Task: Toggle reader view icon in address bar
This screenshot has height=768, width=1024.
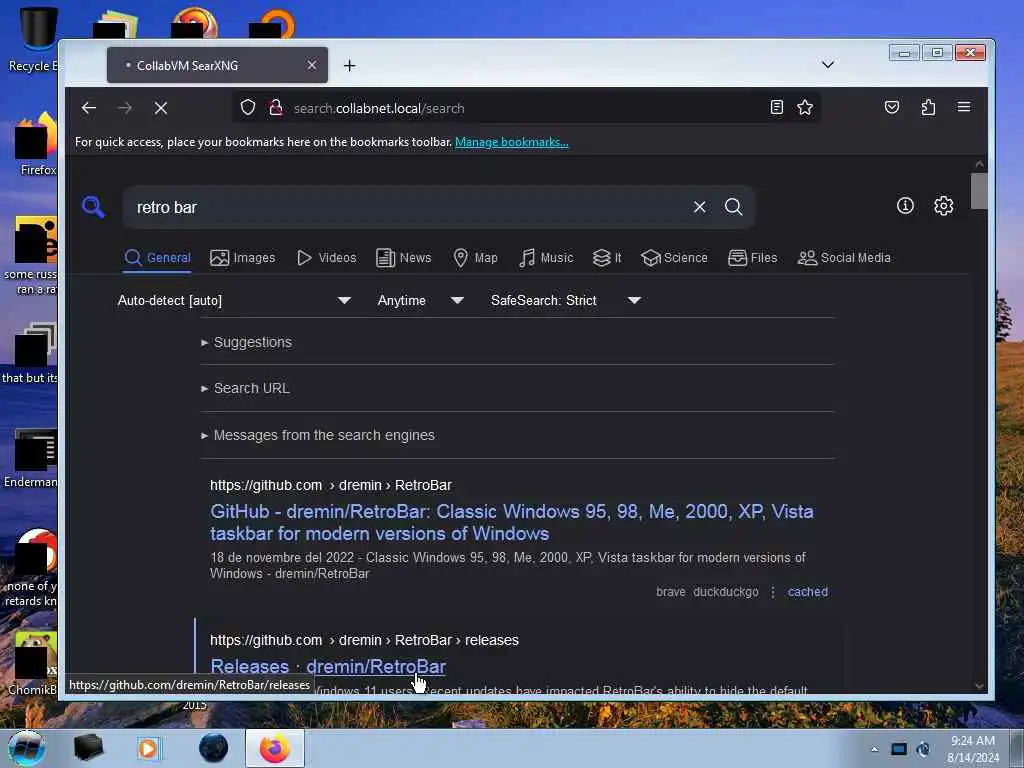Action: (776, 107)
